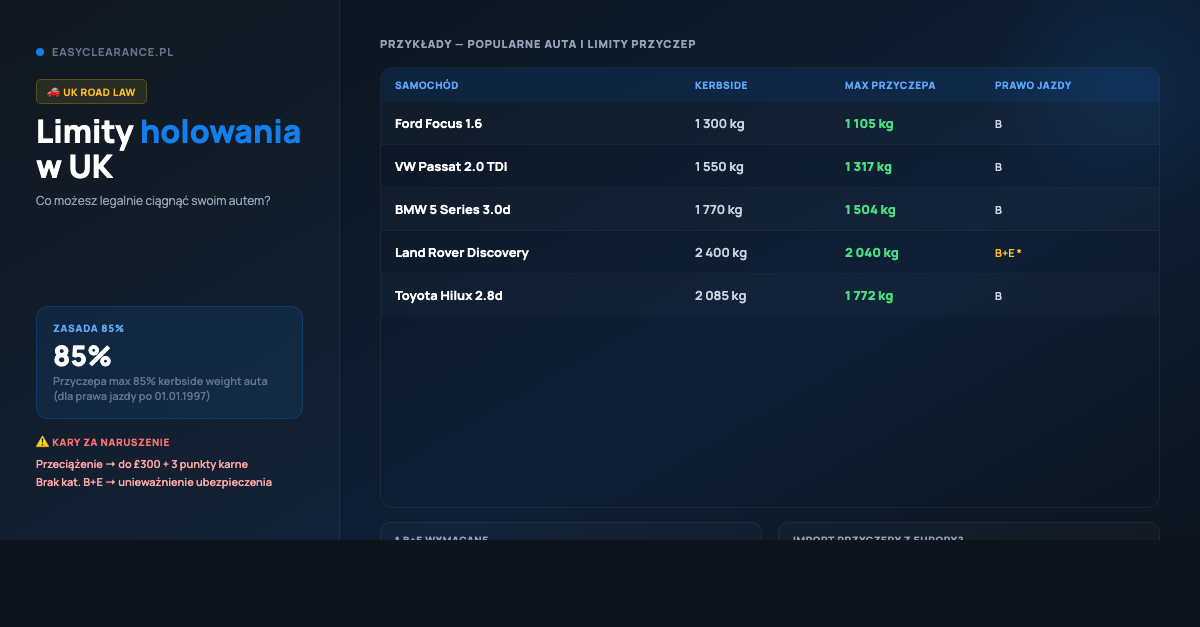Select the Land Rover Discovery name

[x=462, y=253]
